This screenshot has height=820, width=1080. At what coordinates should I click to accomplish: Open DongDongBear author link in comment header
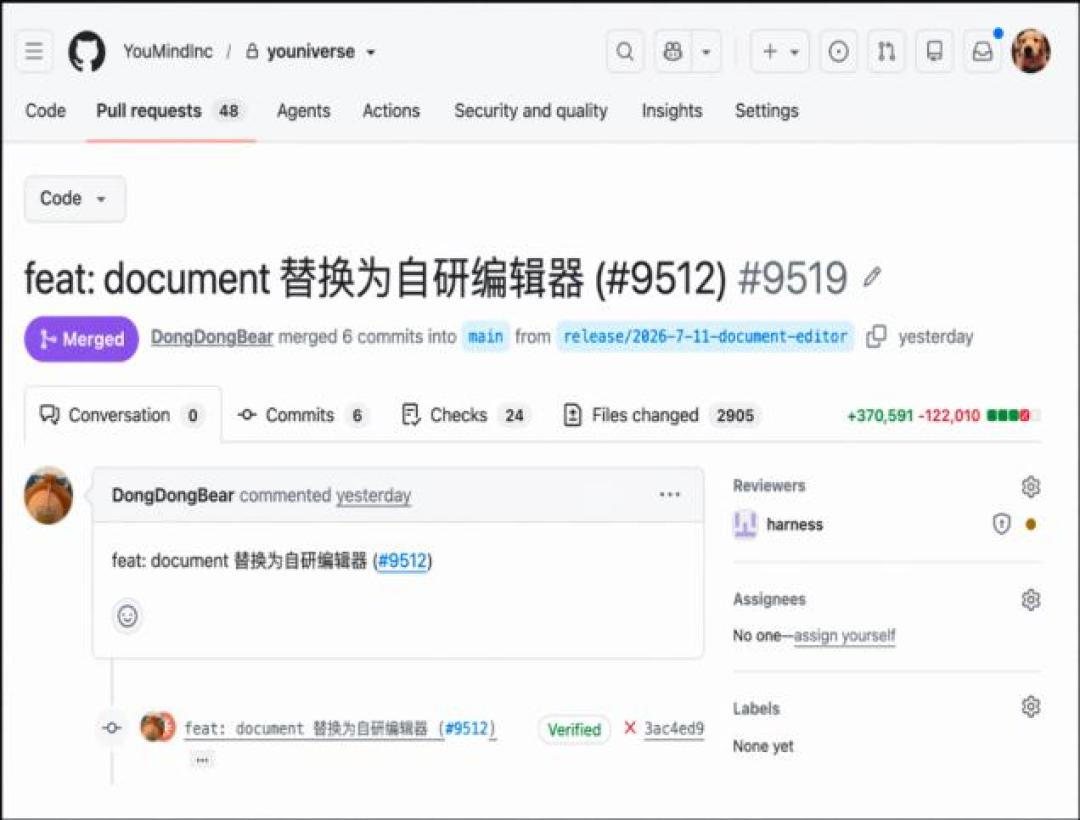173,495
